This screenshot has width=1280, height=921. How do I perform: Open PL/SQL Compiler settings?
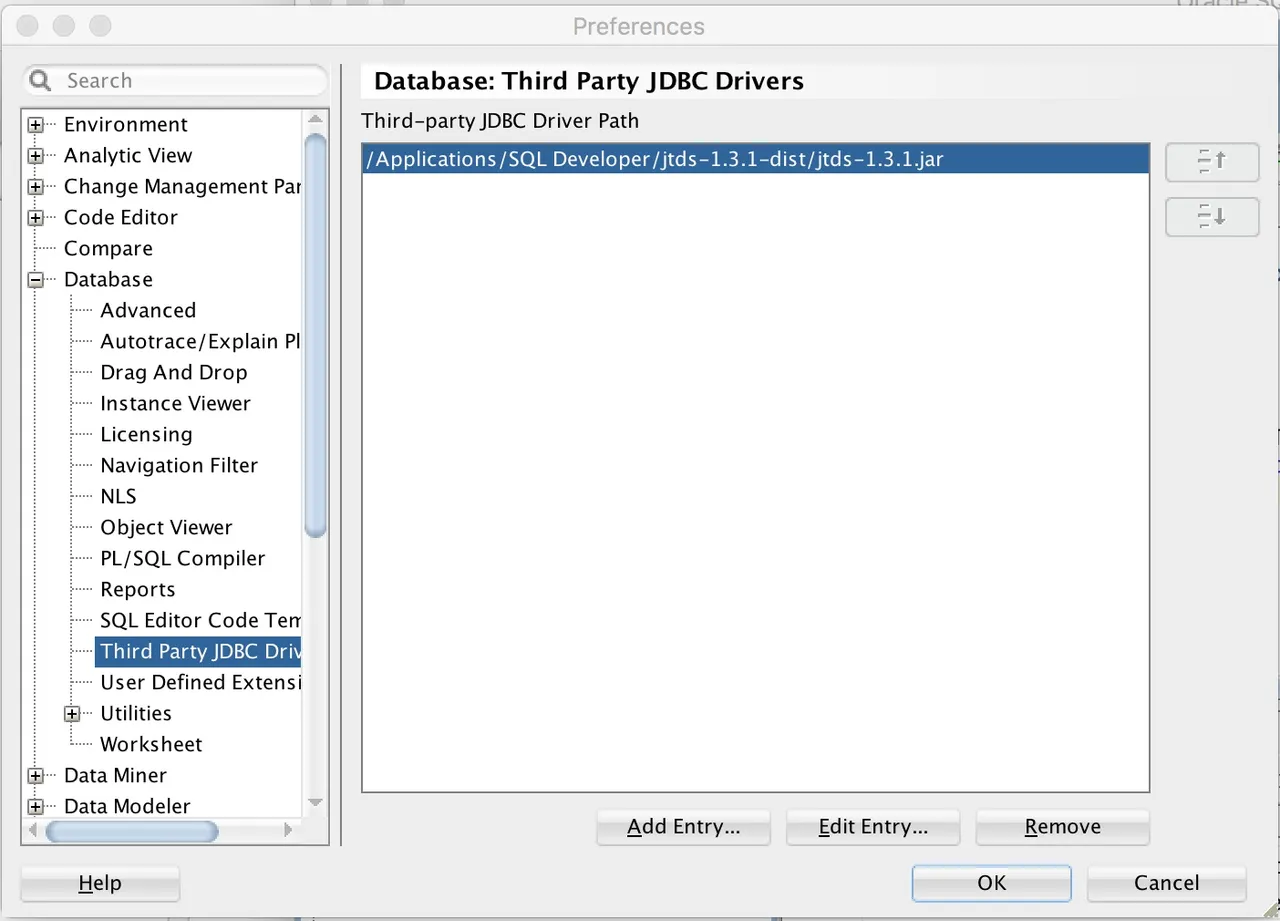pos(183,559)
